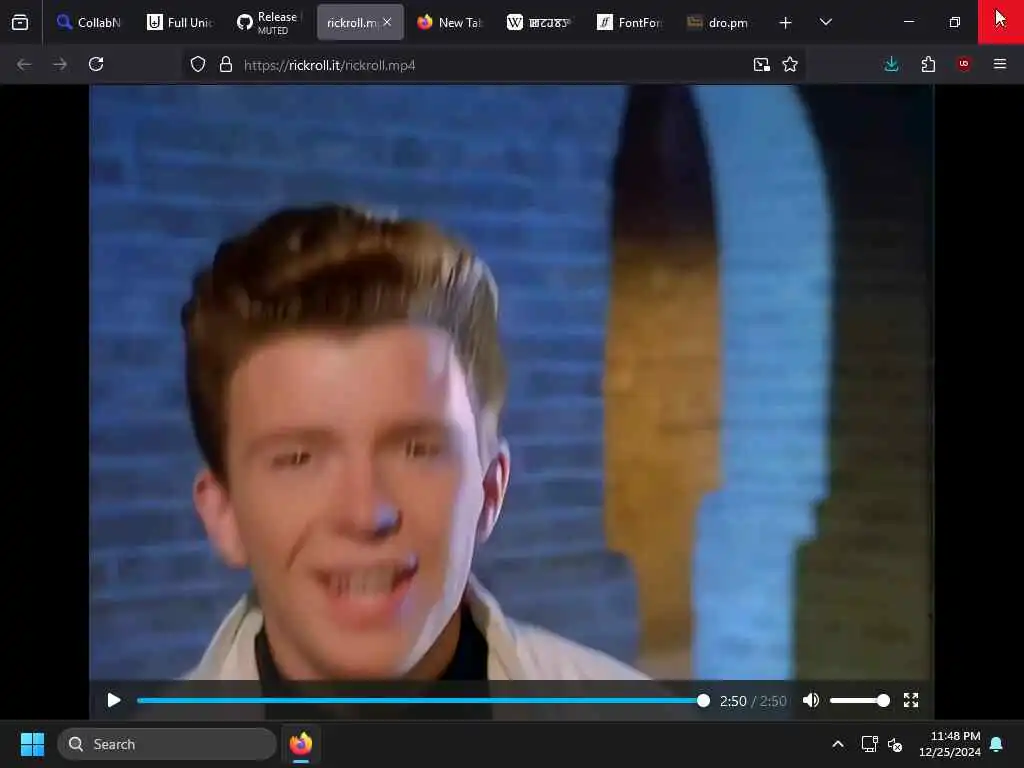Adjust the video volume slider
The width and height of the screenshot is (1024, 768).
click(859, 701)
